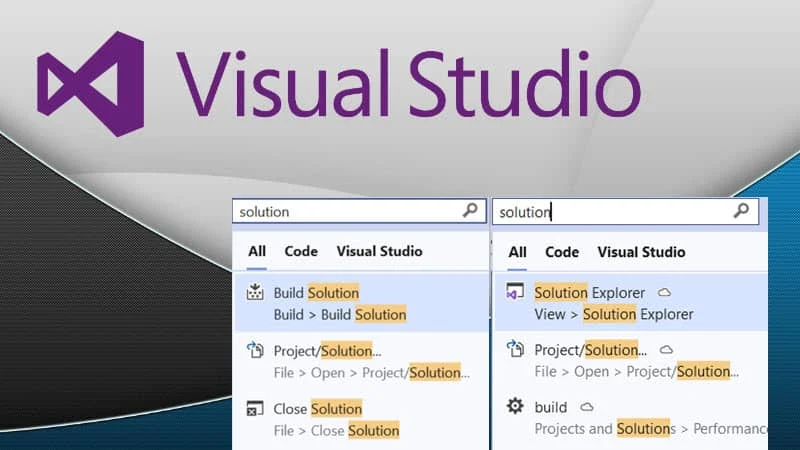This screenshot has height=450, width=800.
Task: Click the Close Solution icon
Action: pyautogui.click(x=255, y=408)
